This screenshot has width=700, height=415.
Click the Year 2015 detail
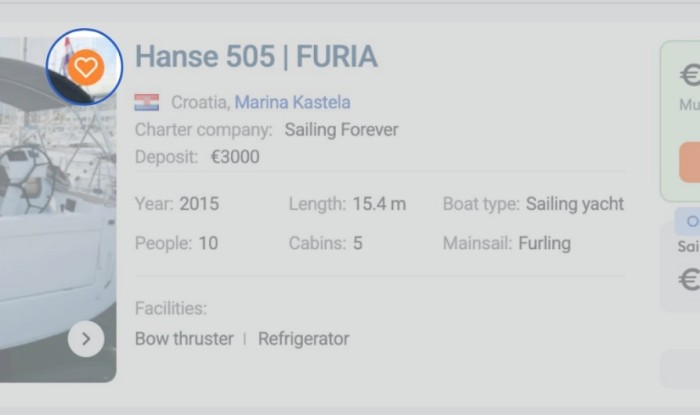click(198, 204)
